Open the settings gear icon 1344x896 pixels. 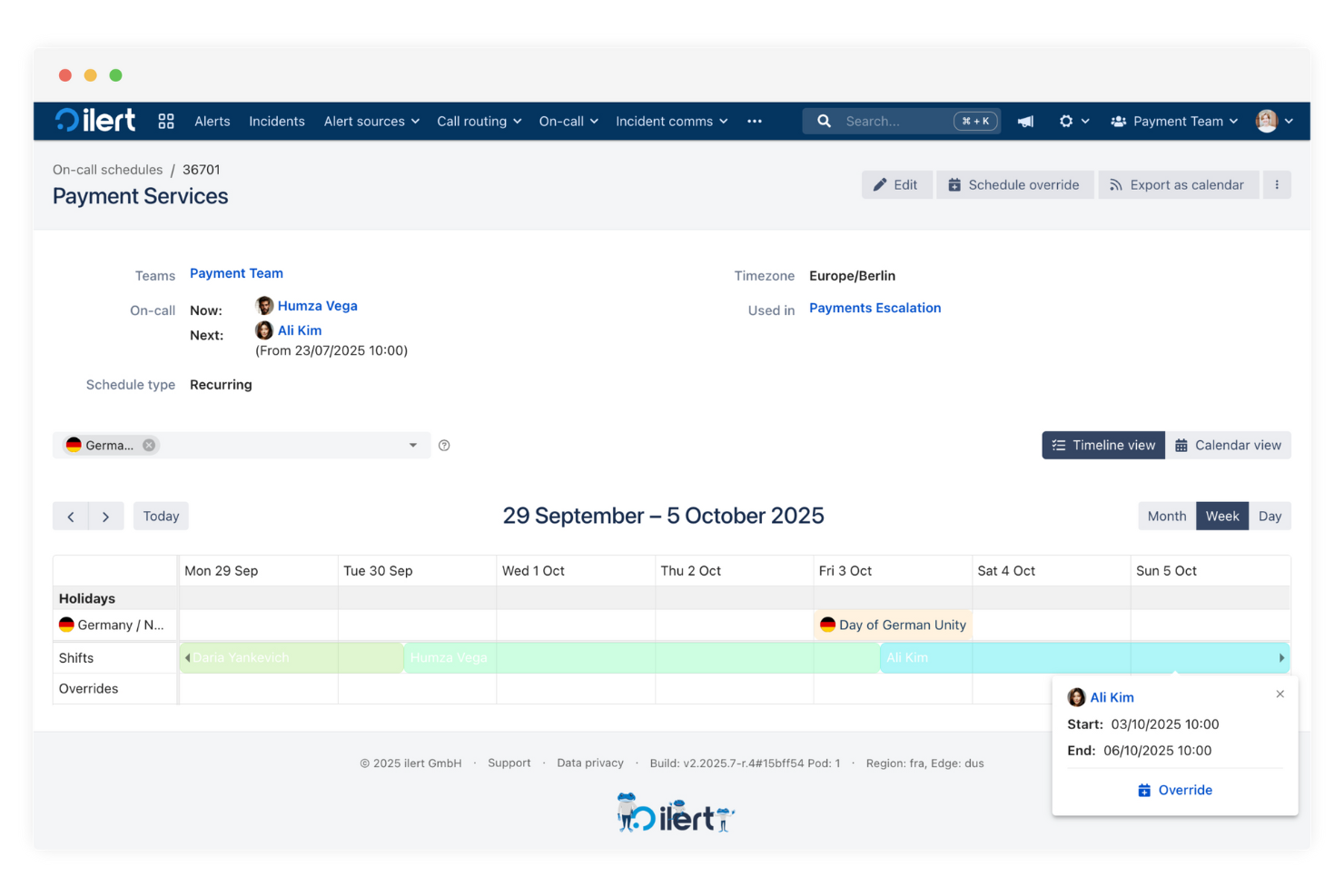point(1066,120)
